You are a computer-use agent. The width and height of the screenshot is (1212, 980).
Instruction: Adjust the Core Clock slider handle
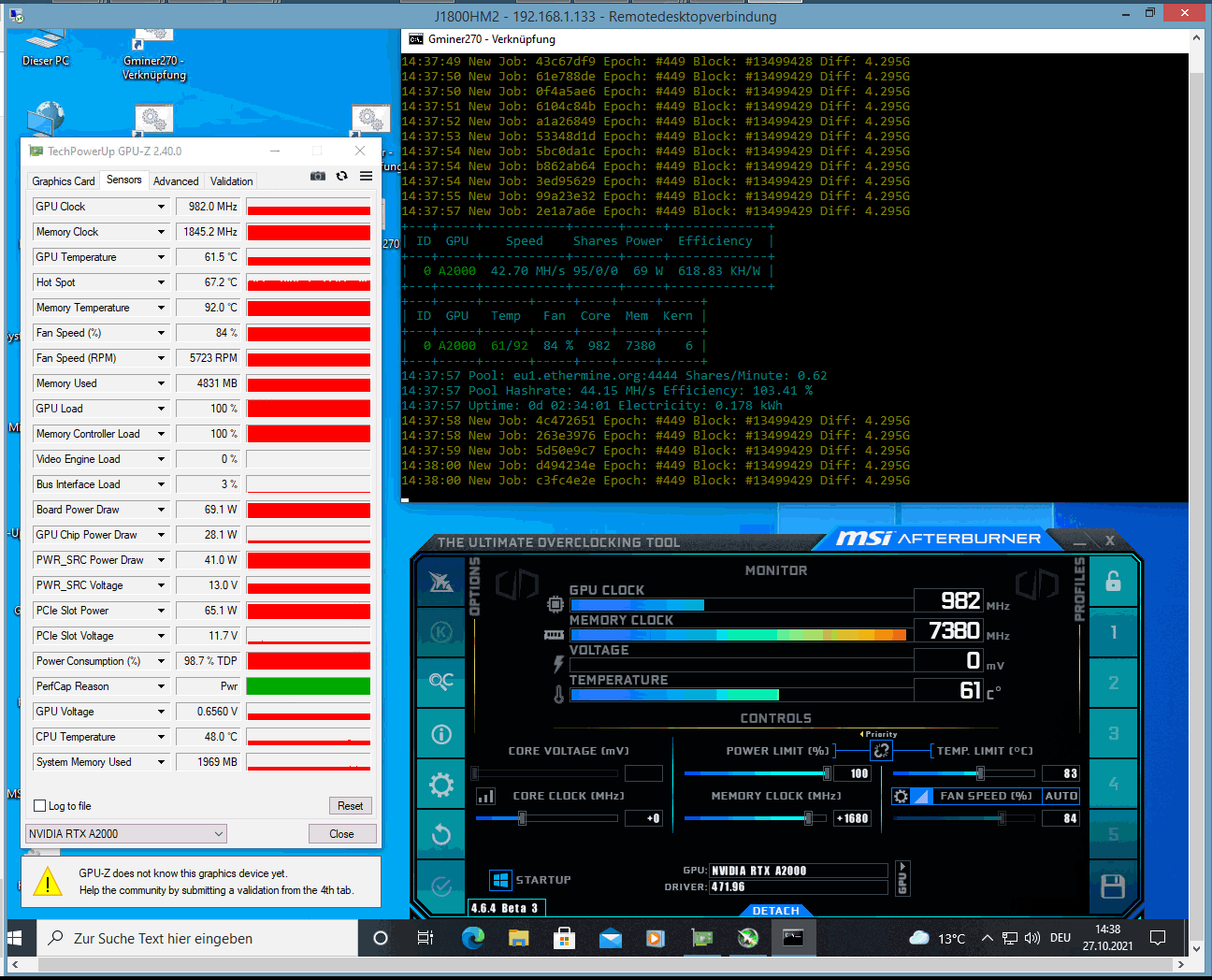(x=522, y=818)
